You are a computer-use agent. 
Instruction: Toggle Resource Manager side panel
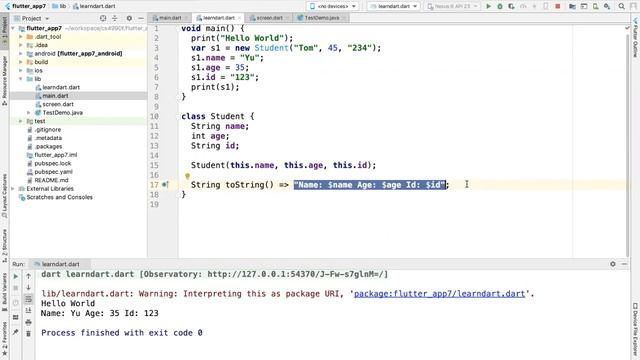[4, 81]
